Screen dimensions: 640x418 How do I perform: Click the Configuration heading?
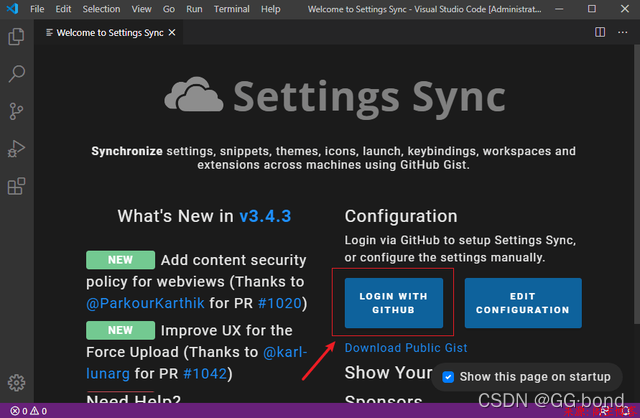click(401, 216)
